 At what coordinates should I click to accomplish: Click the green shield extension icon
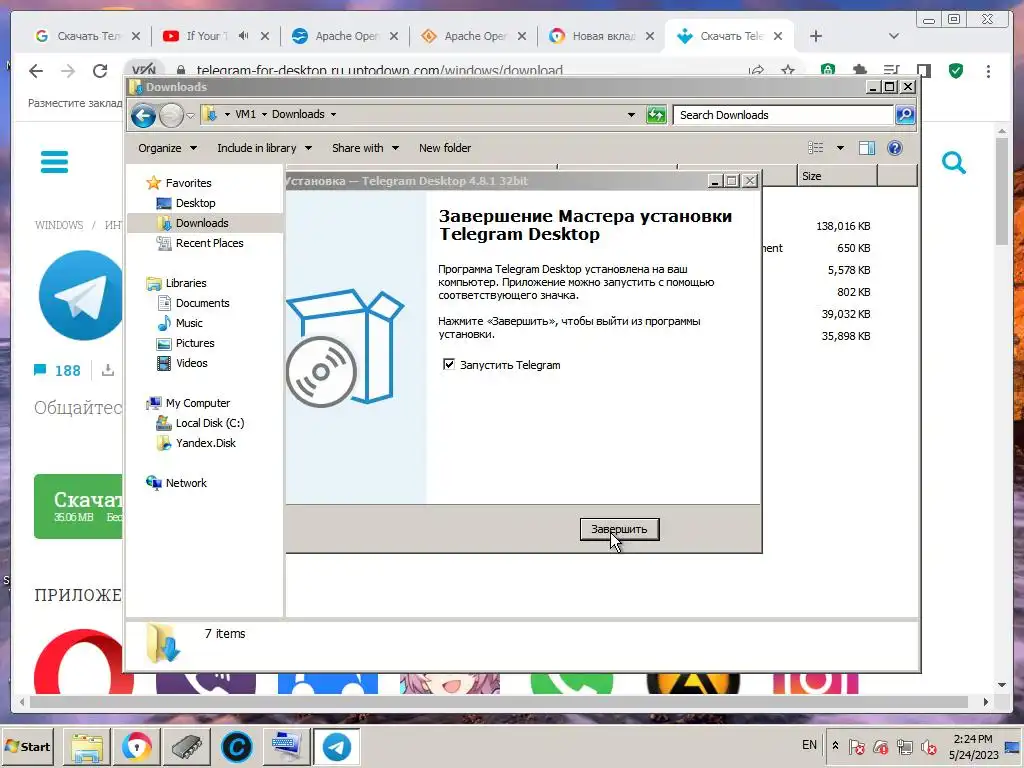[x=956, y=71]
